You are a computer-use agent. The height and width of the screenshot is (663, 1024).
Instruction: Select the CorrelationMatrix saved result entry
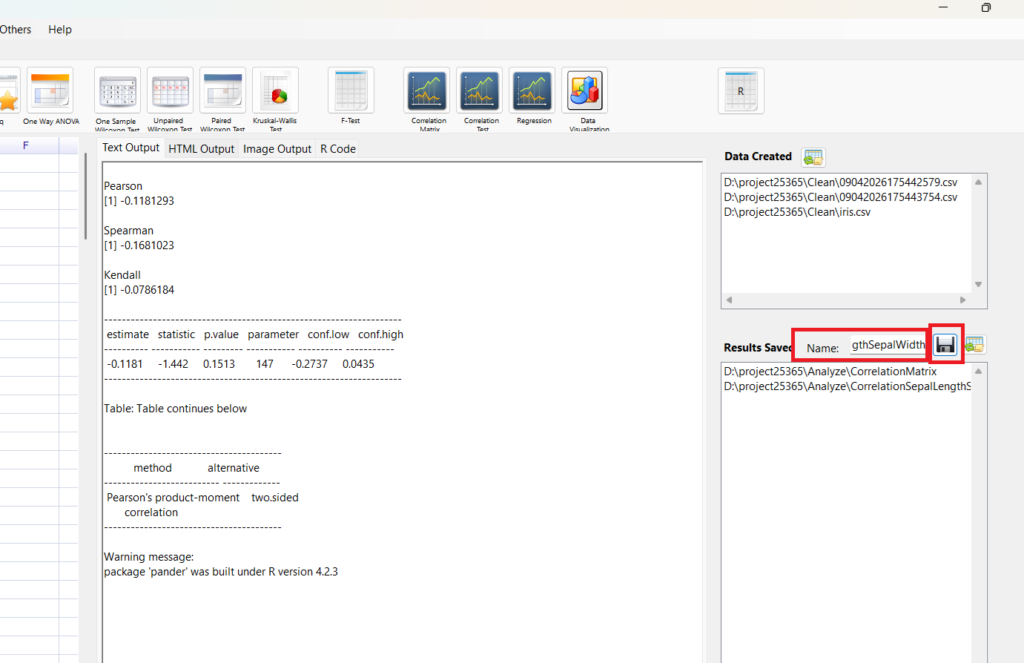click(829, 371)
